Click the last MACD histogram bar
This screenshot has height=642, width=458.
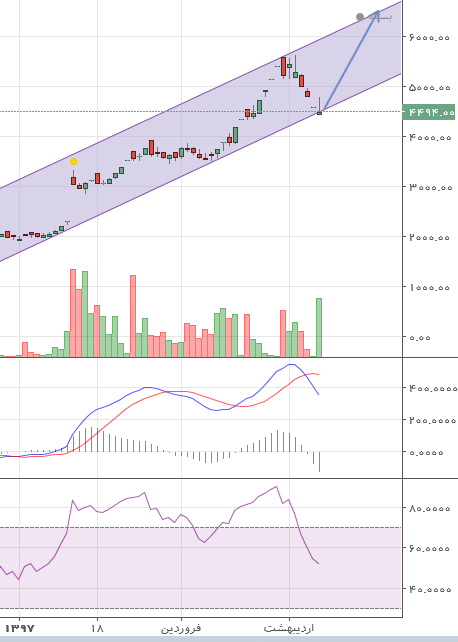tap(319, 462)
